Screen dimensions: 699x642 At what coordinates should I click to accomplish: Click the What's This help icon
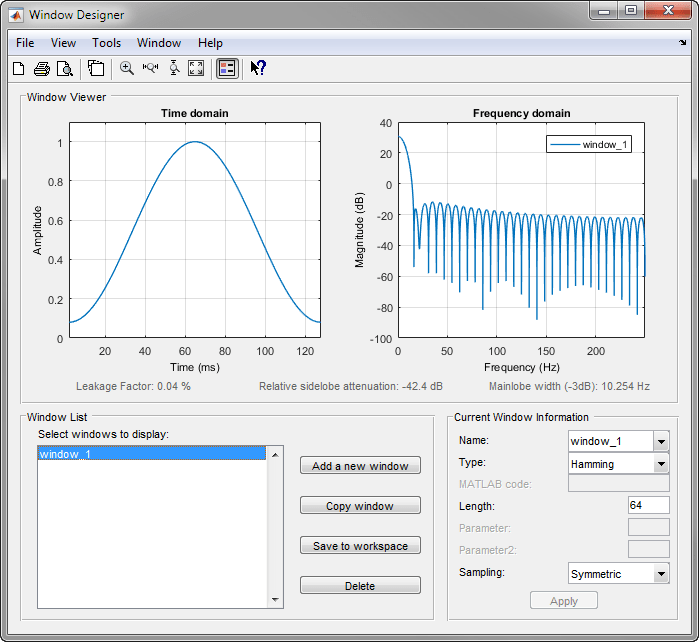coord(258,68)
